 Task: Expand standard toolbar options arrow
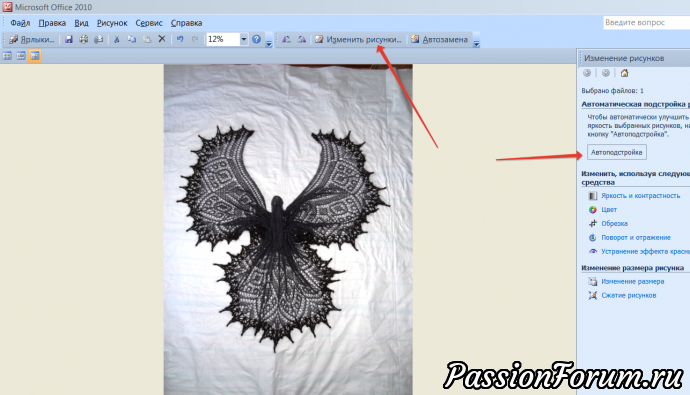pos(269,43)
